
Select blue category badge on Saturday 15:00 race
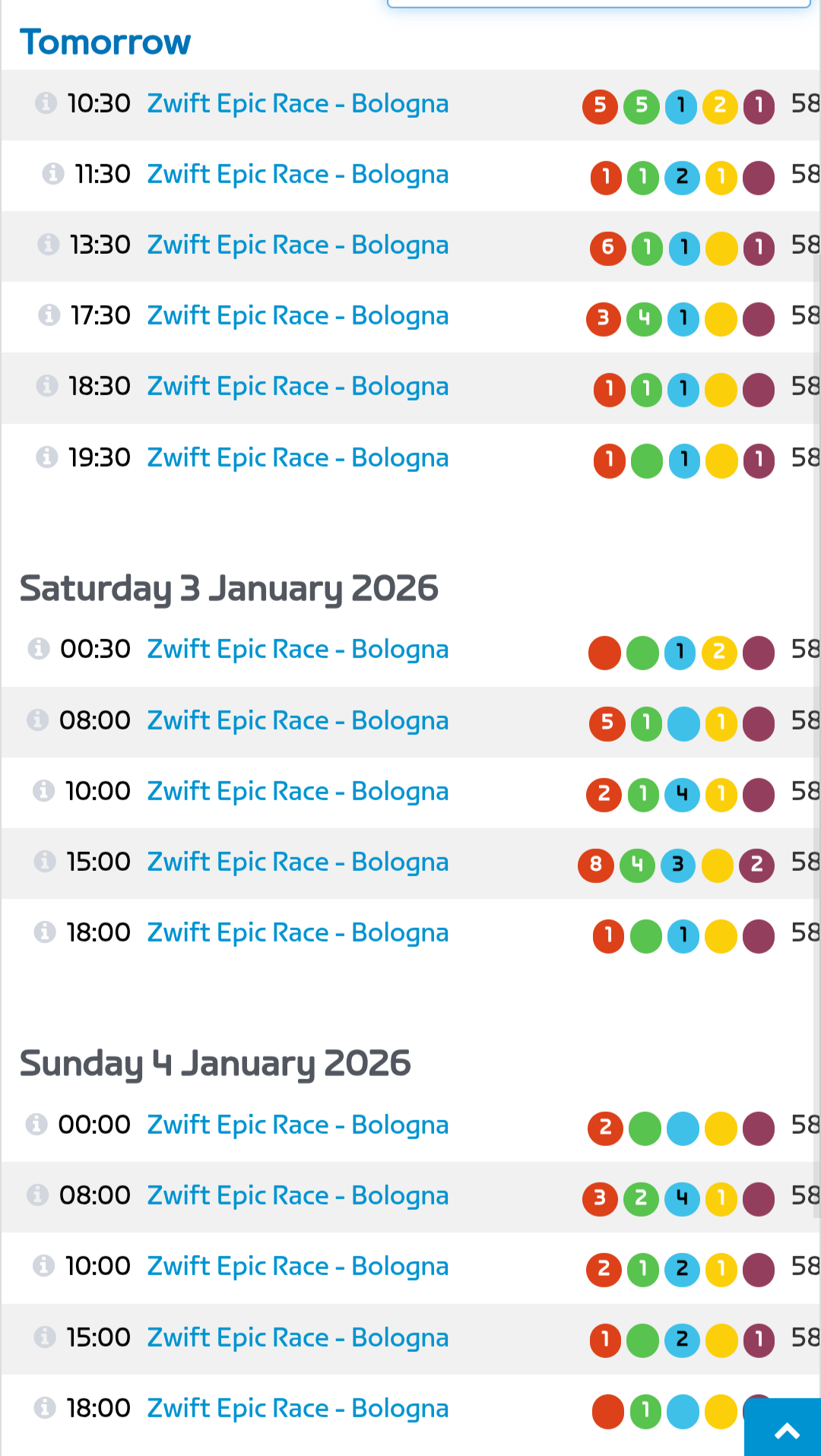pos(678,865)
